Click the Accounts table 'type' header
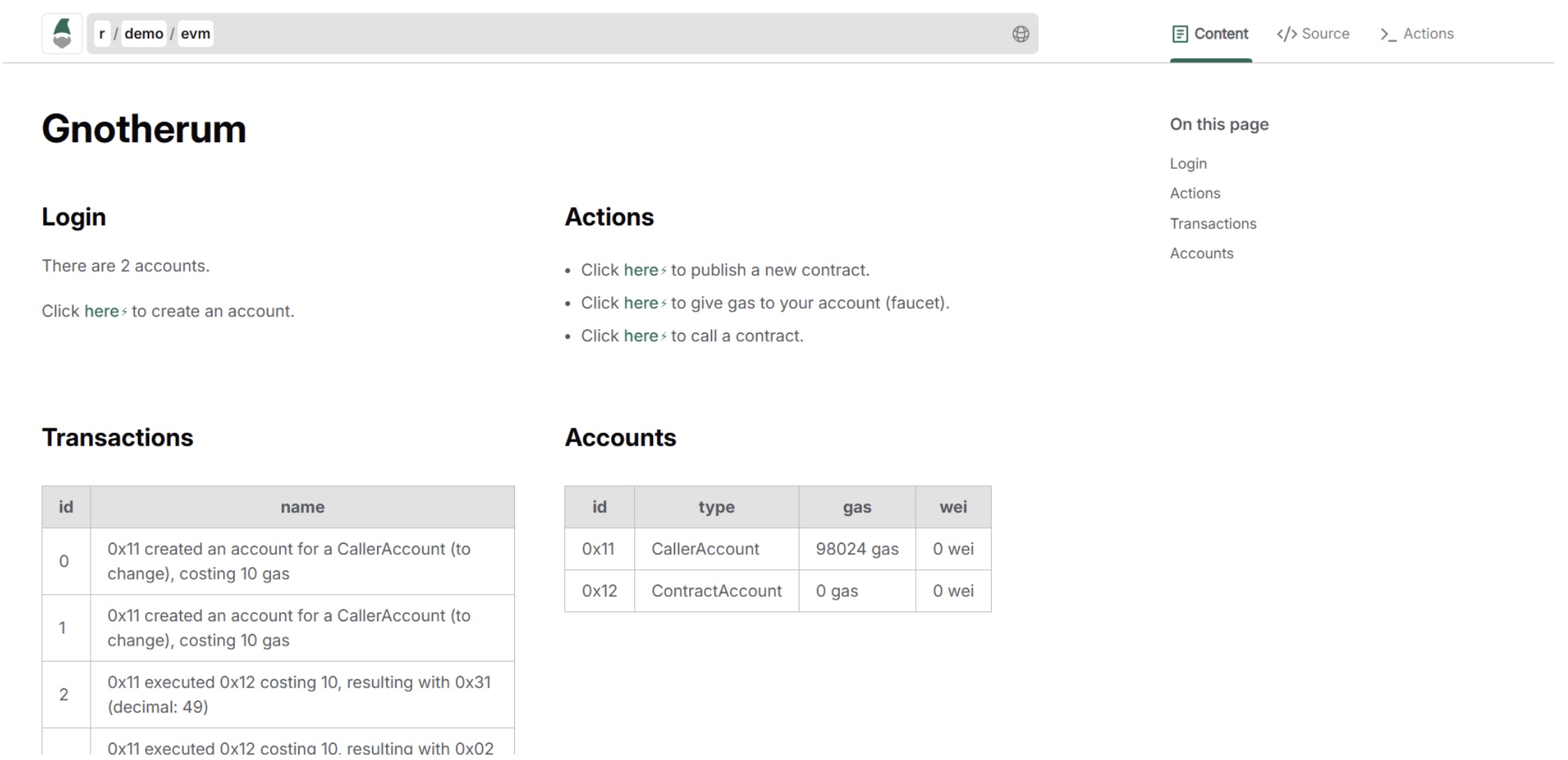 (716, 507)
